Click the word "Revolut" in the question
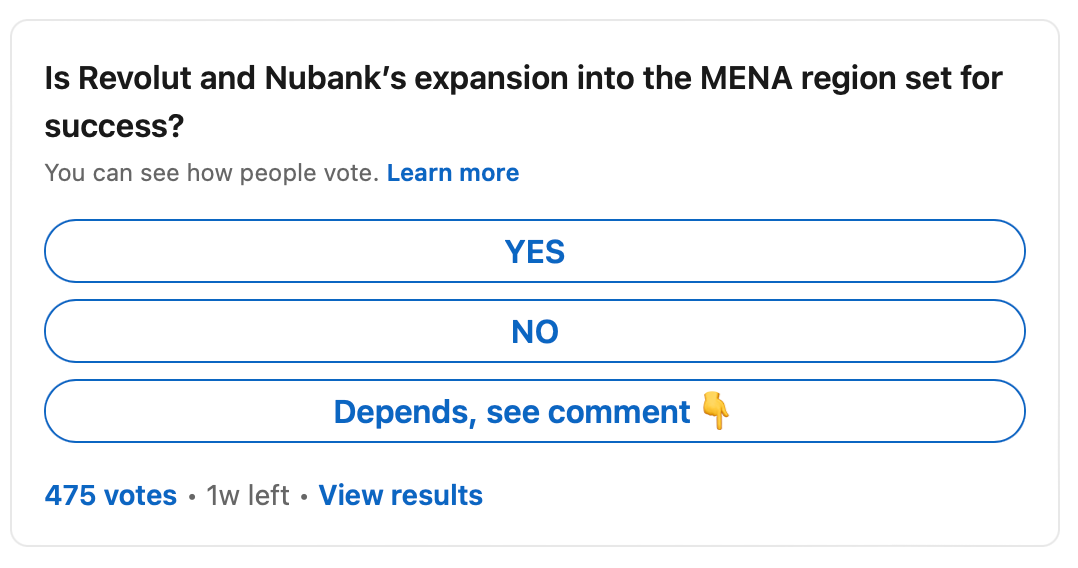The image size is (1078, 568). pos(135,78)
